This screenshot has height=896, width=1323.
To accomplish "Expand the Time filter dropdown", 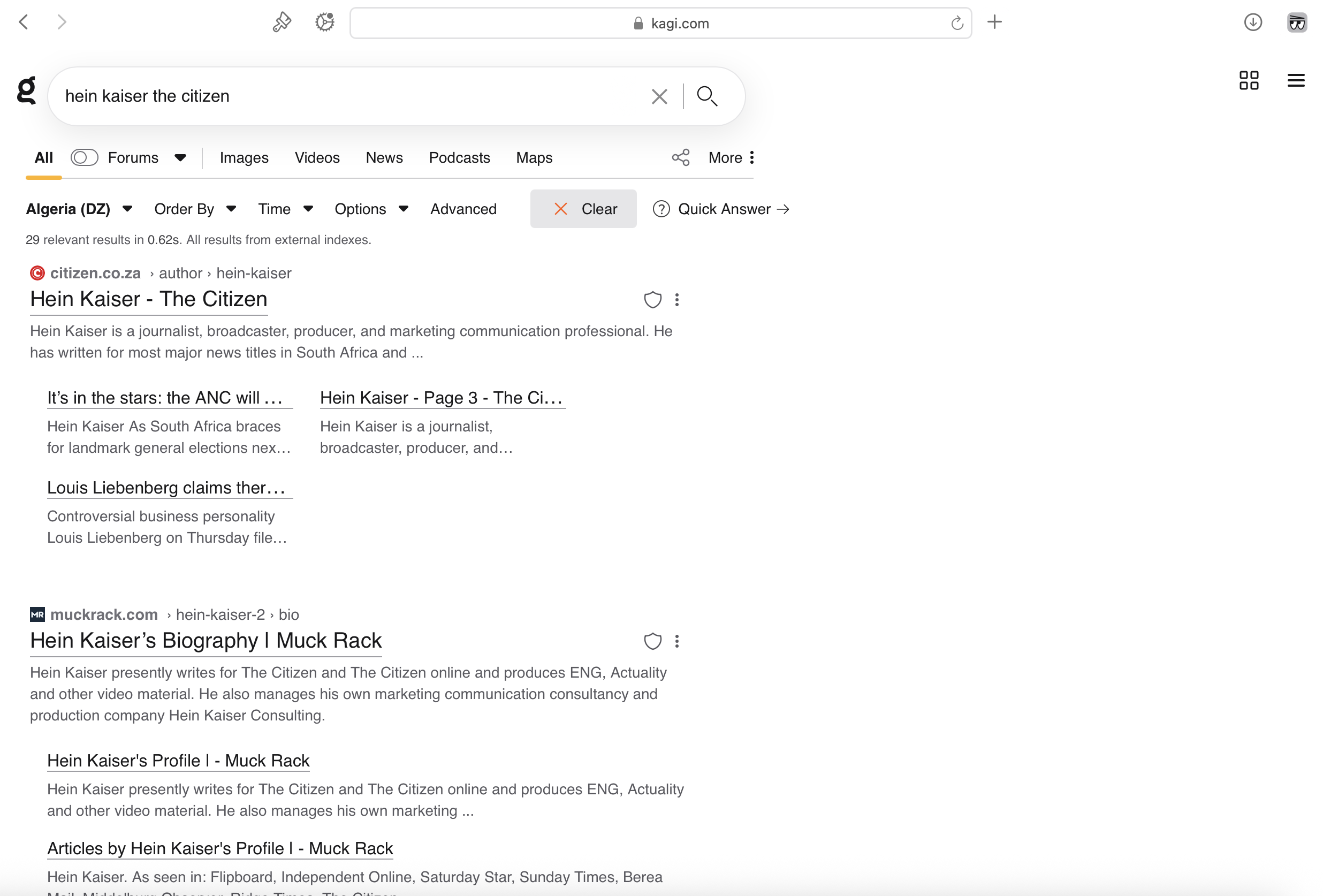I will pyautogui.click(x=285, y=209).
